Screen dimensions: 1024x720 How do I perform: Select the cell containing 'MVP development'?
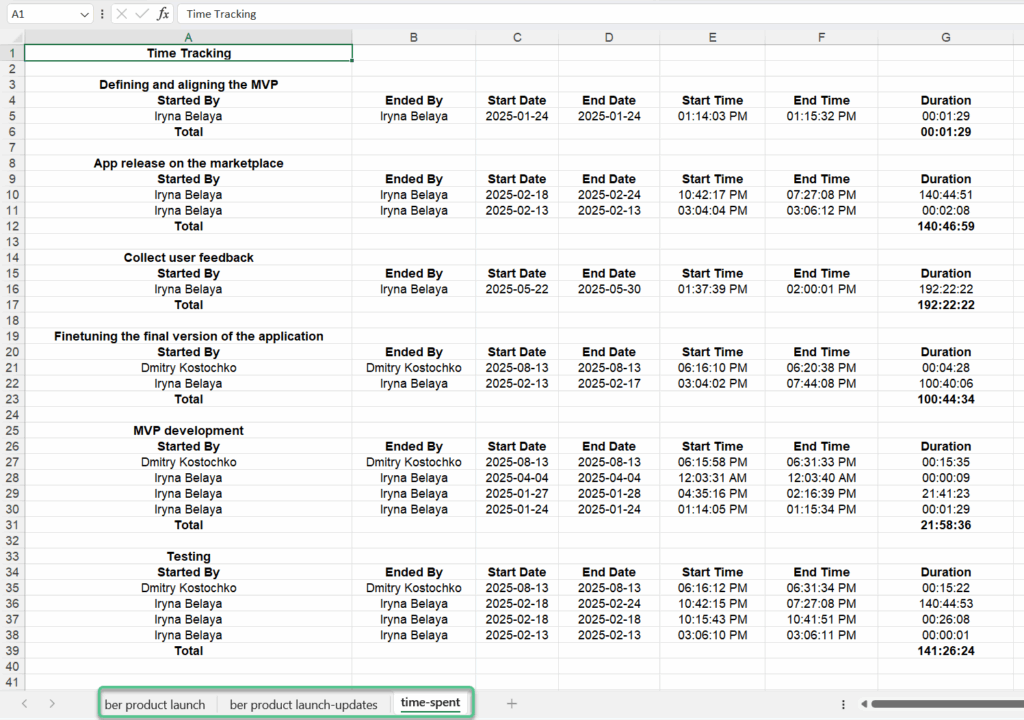(188, 430)
